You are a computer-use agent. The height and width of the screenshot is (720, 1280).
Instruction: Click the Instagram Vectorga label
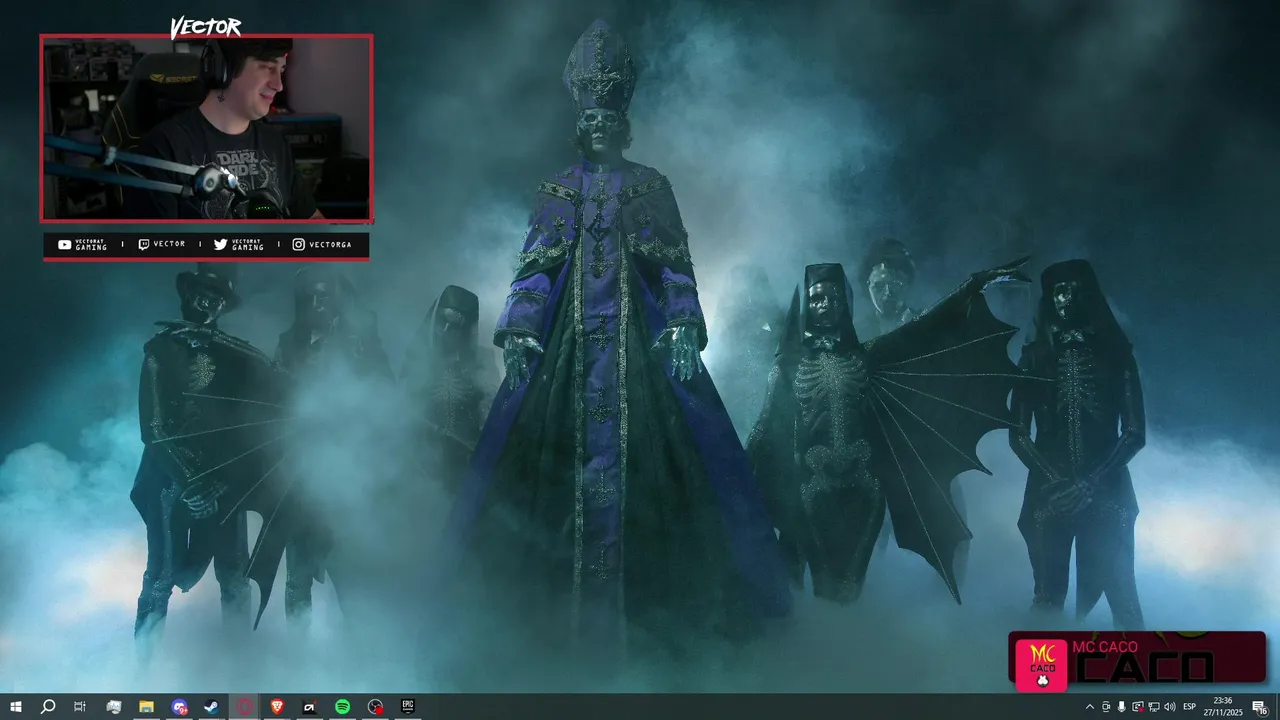pos(322,244)
